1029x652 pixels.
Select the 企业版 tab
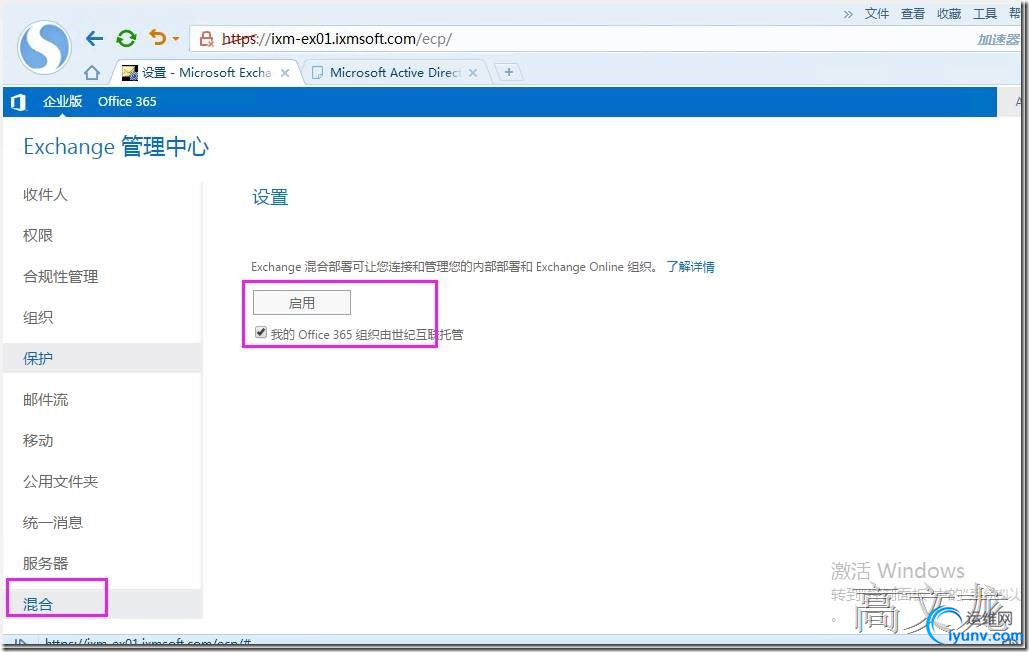[x=62, y=102]
